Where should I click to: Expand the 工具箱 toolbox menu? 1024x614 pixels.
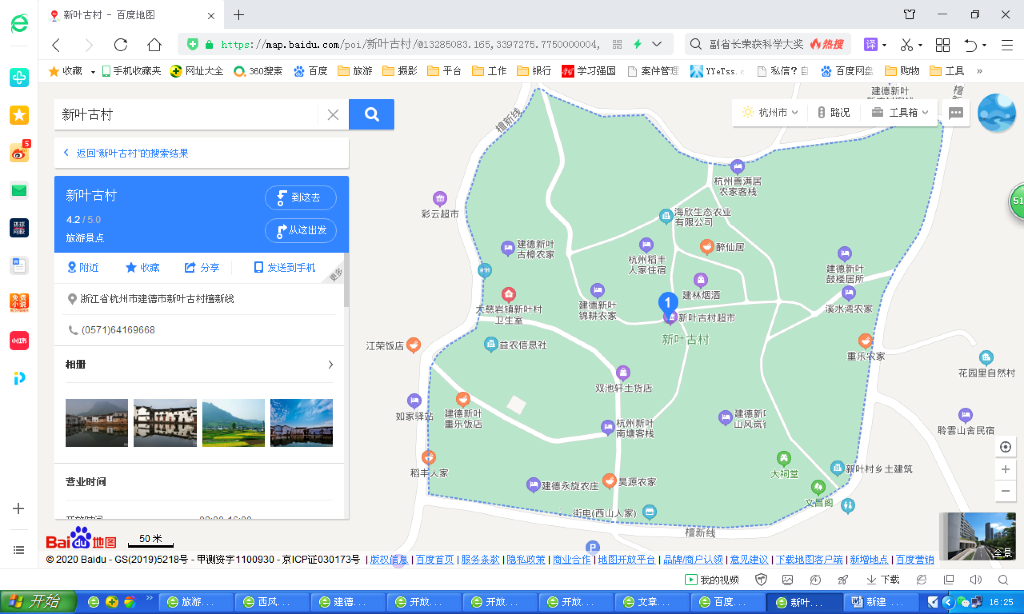pos(900,112)
